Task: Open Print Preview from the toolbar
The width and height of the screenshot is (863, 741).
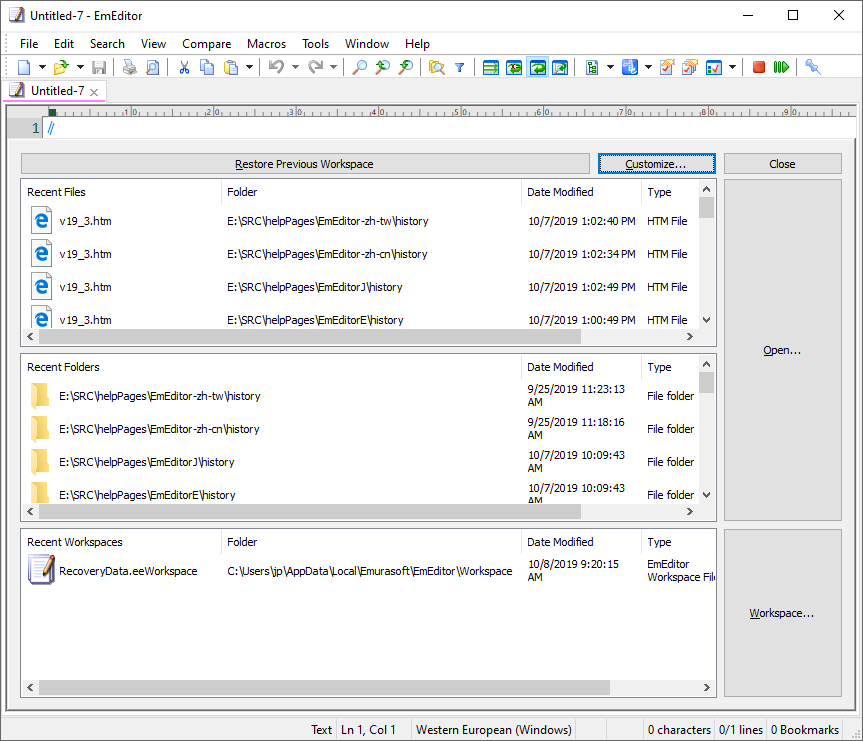Action: click(152, 67)
